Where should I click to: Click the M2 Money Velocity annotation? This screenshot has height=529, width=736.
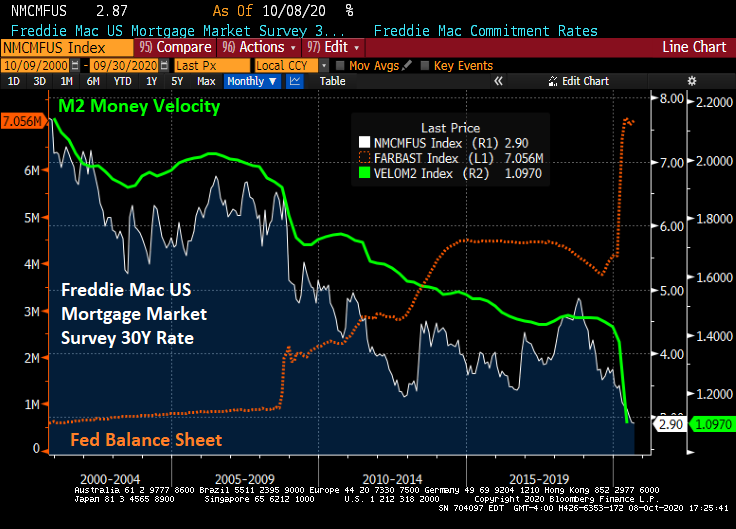click(x=139, y=107)
